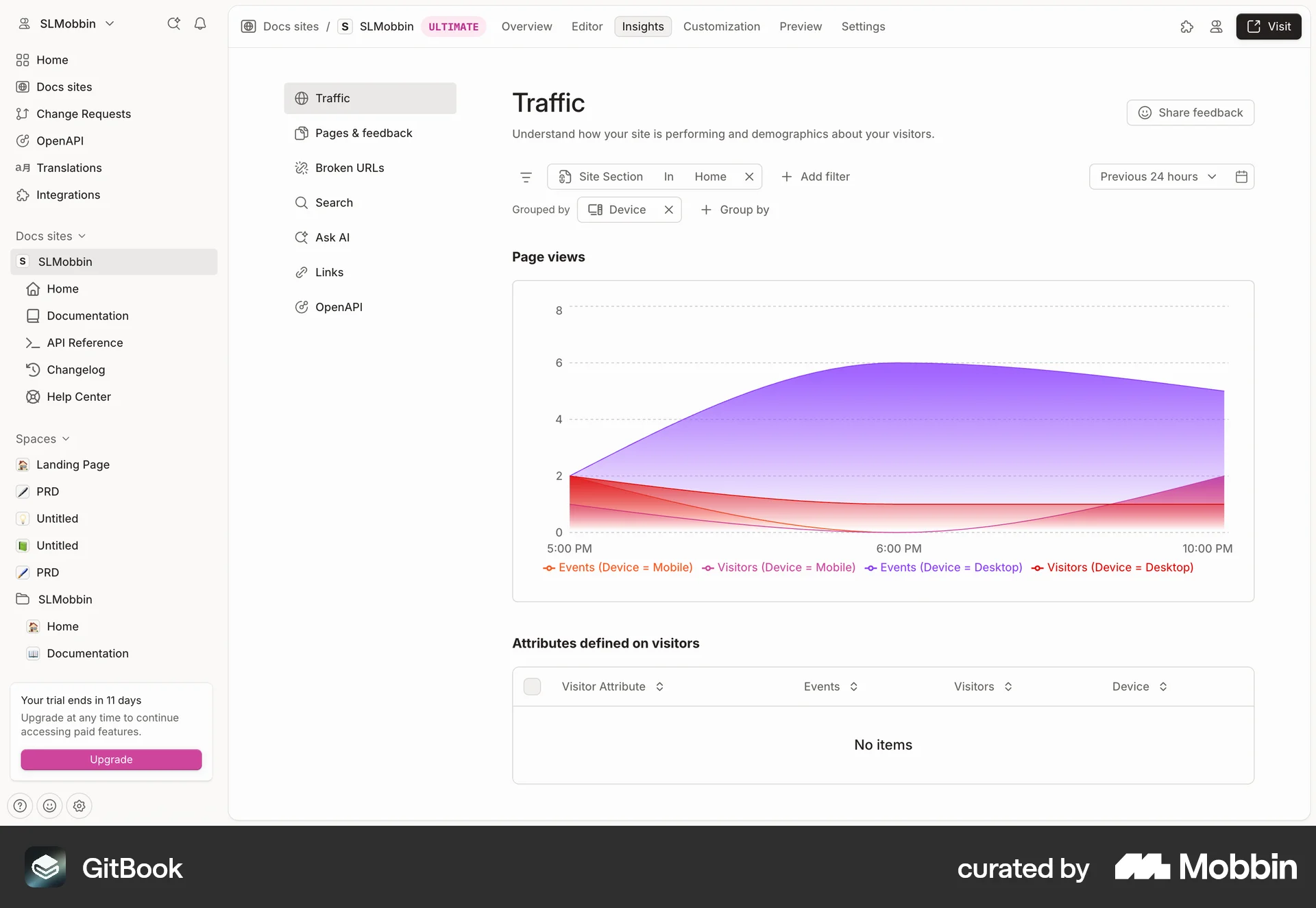Open the help question mark icon
The image size is (1316, 908).
(x=21, y=806)
